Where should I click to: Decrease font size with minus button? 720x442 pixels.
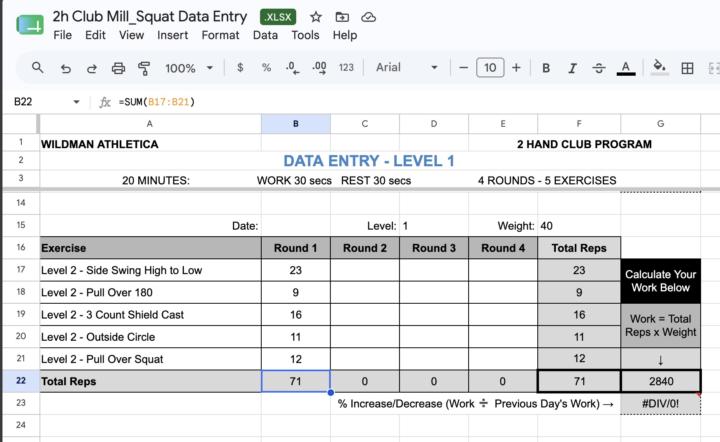point(464,68)
